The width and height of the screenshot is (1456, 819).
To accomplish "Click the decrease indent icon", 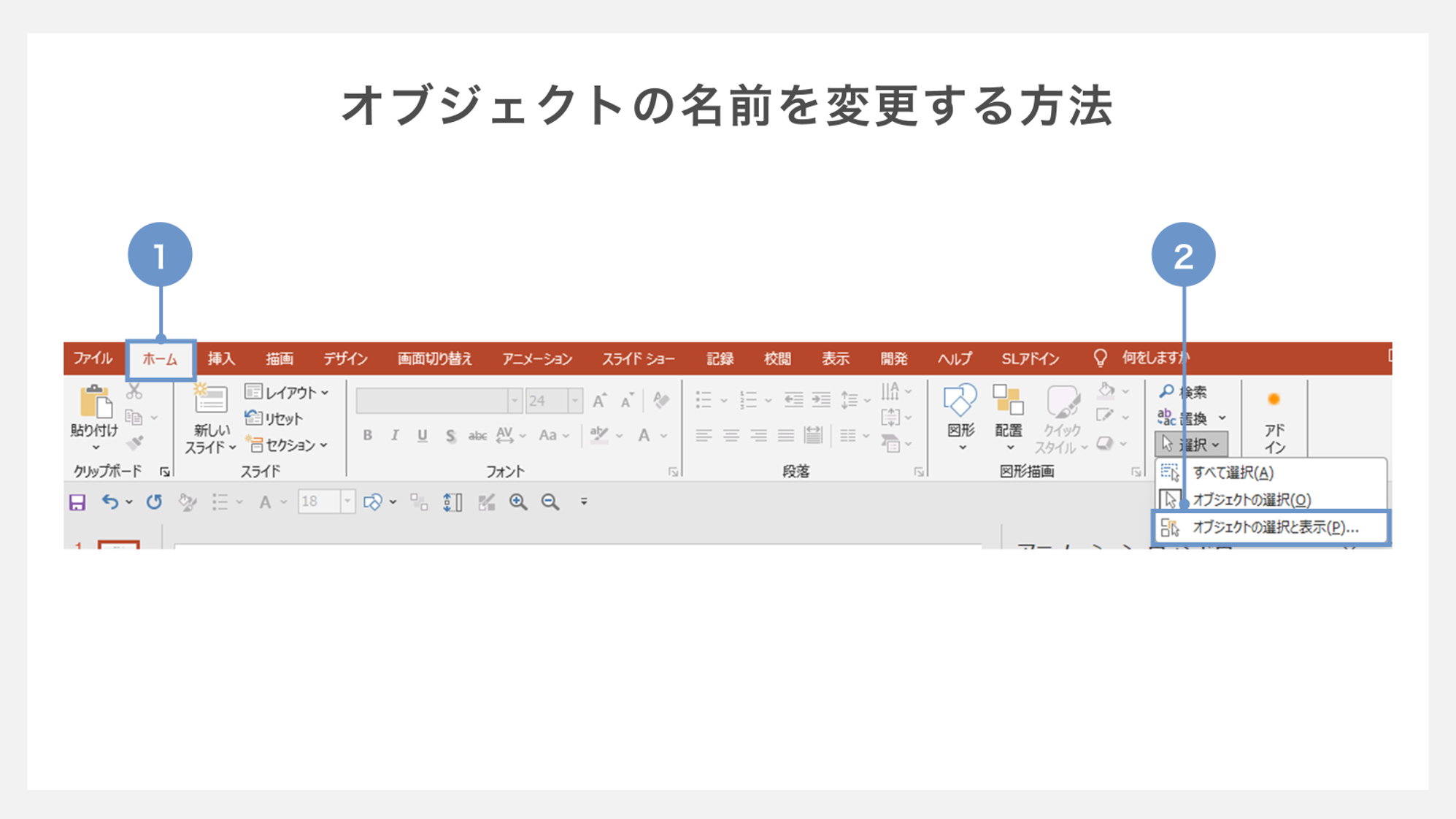I will click(x=793, y=399).
